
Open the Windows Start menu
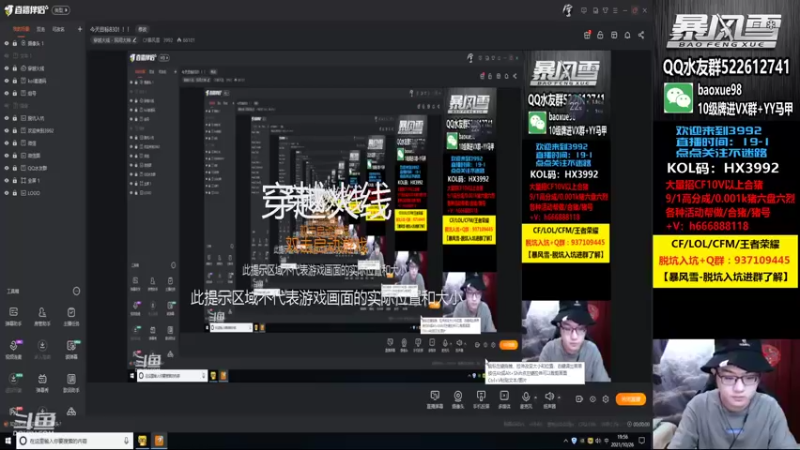[x=8, y=441]
